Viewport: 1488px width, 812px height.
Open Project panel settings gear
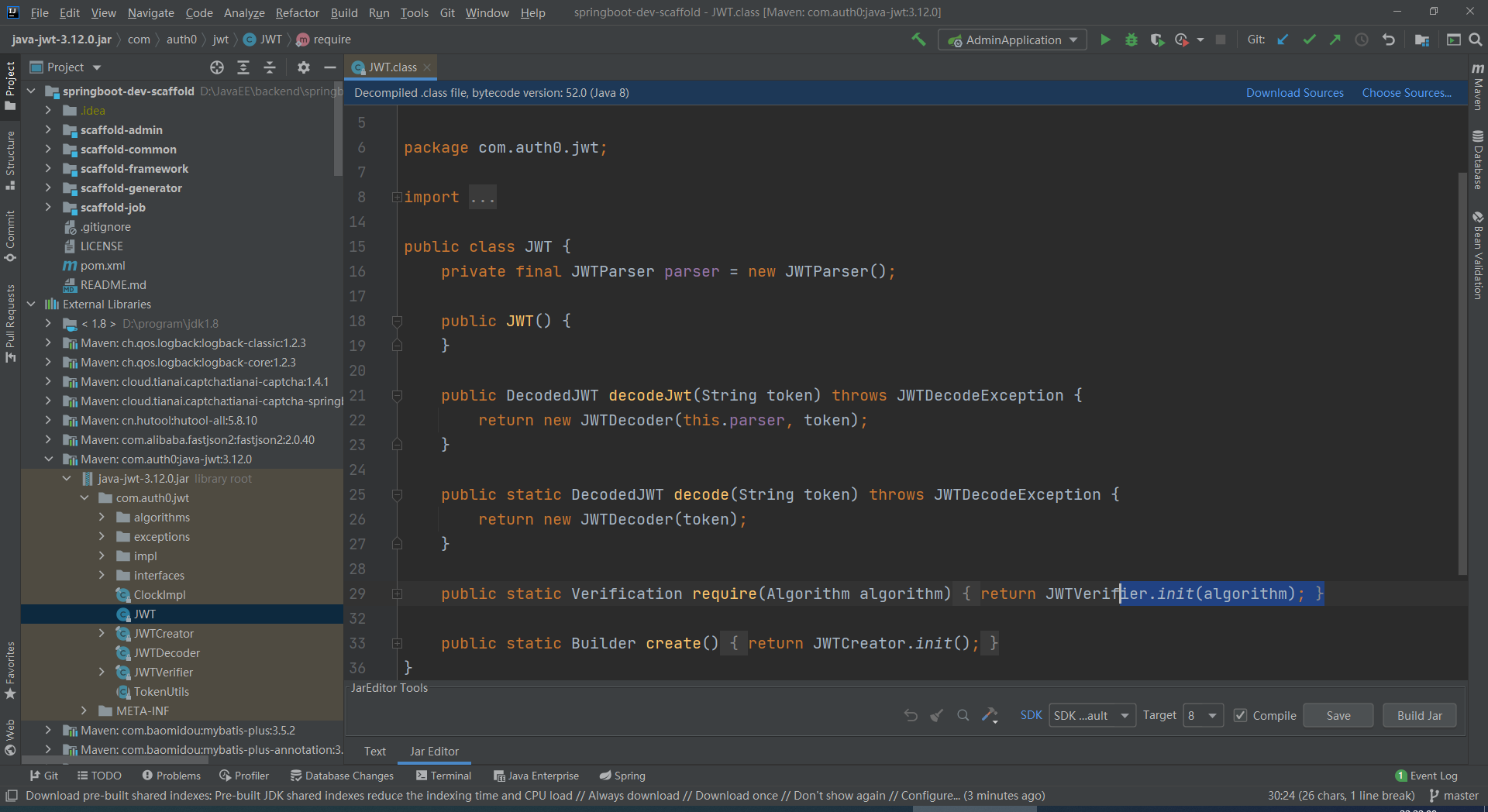click(304, 67)
